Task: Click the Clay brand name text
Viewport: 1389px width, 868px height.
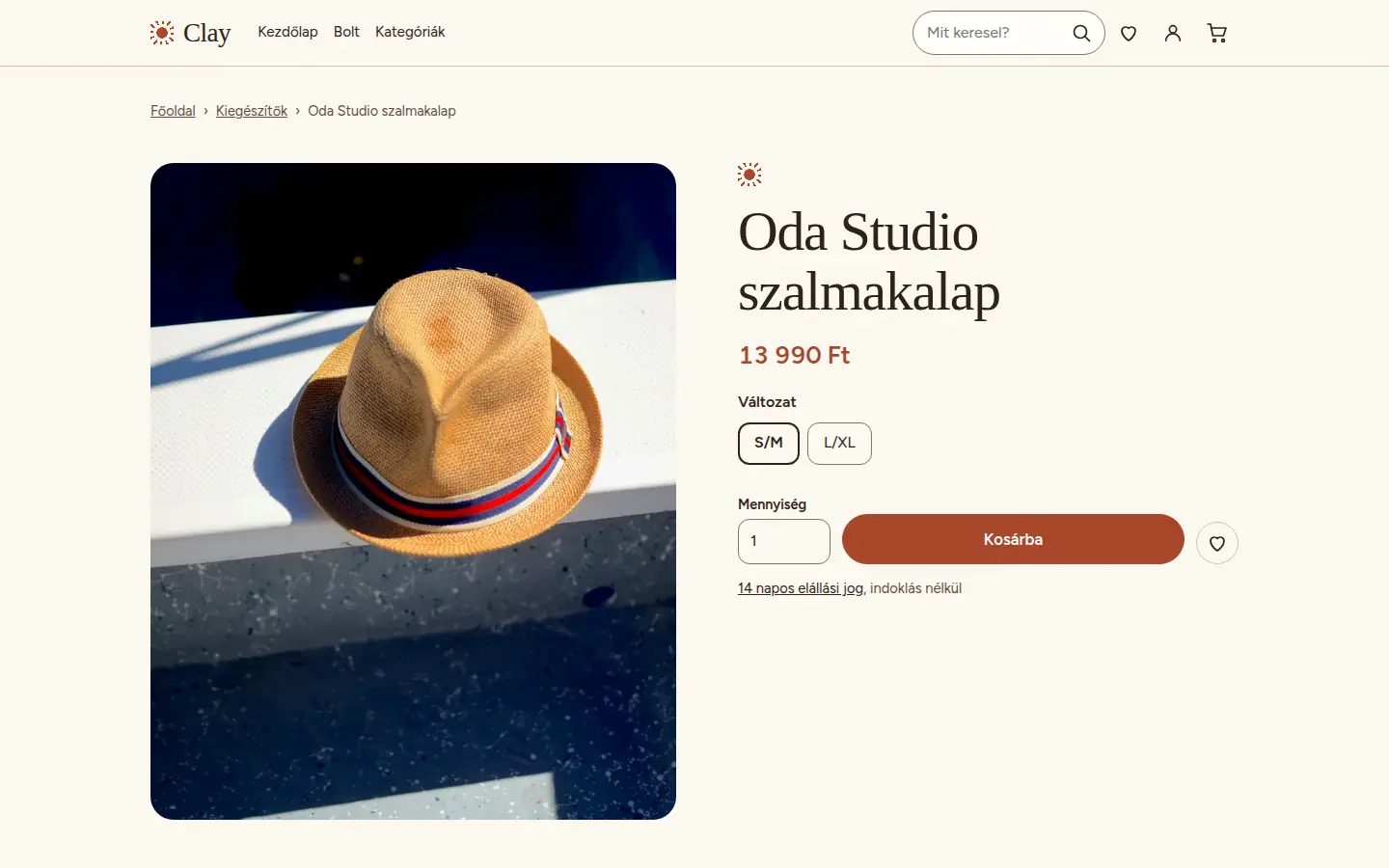Action: (207, 34)
